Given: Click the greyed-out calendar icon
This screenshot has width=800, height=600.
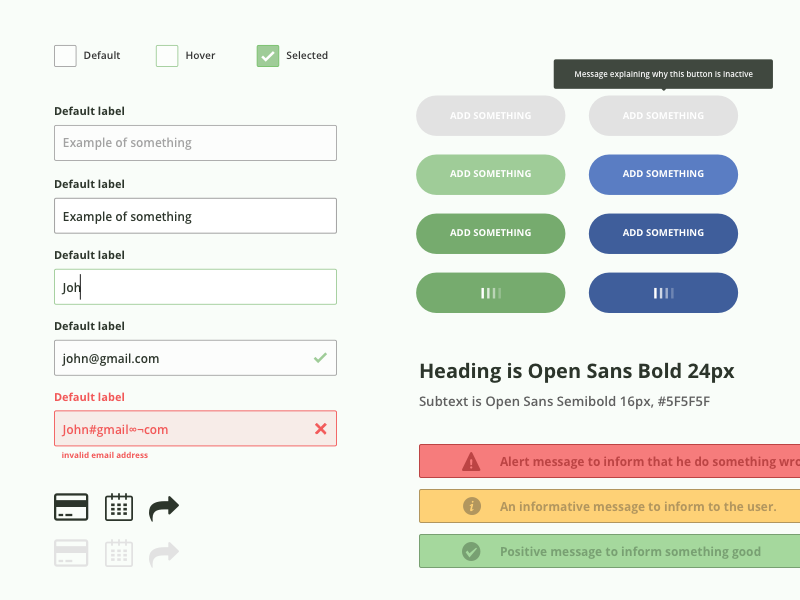Looking at the screenshot, I should (x=119, y=553).
